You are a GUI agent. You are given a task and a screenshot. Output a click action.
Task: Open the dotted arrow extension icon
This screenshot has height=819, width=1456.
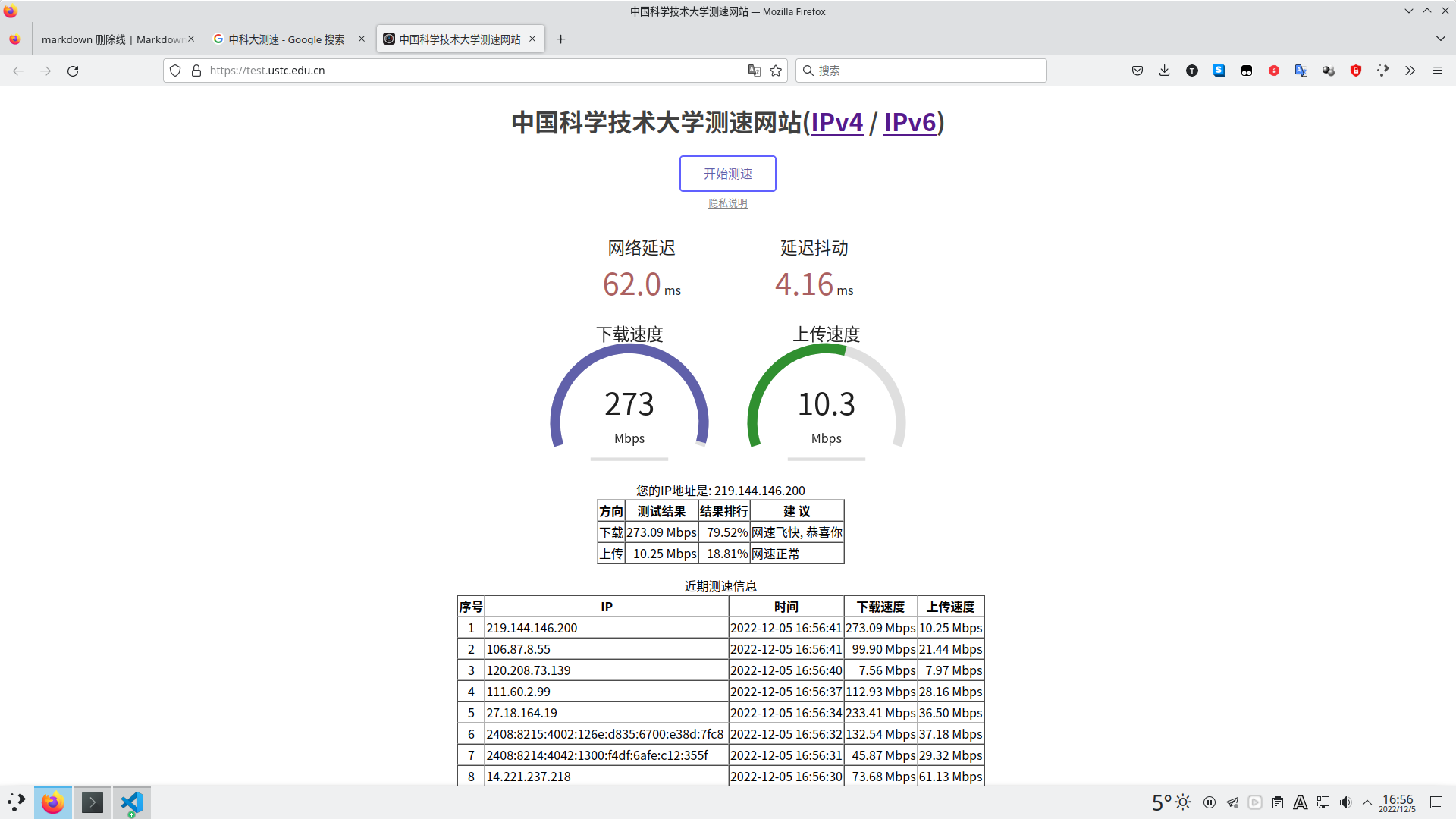pos(1383,71)
